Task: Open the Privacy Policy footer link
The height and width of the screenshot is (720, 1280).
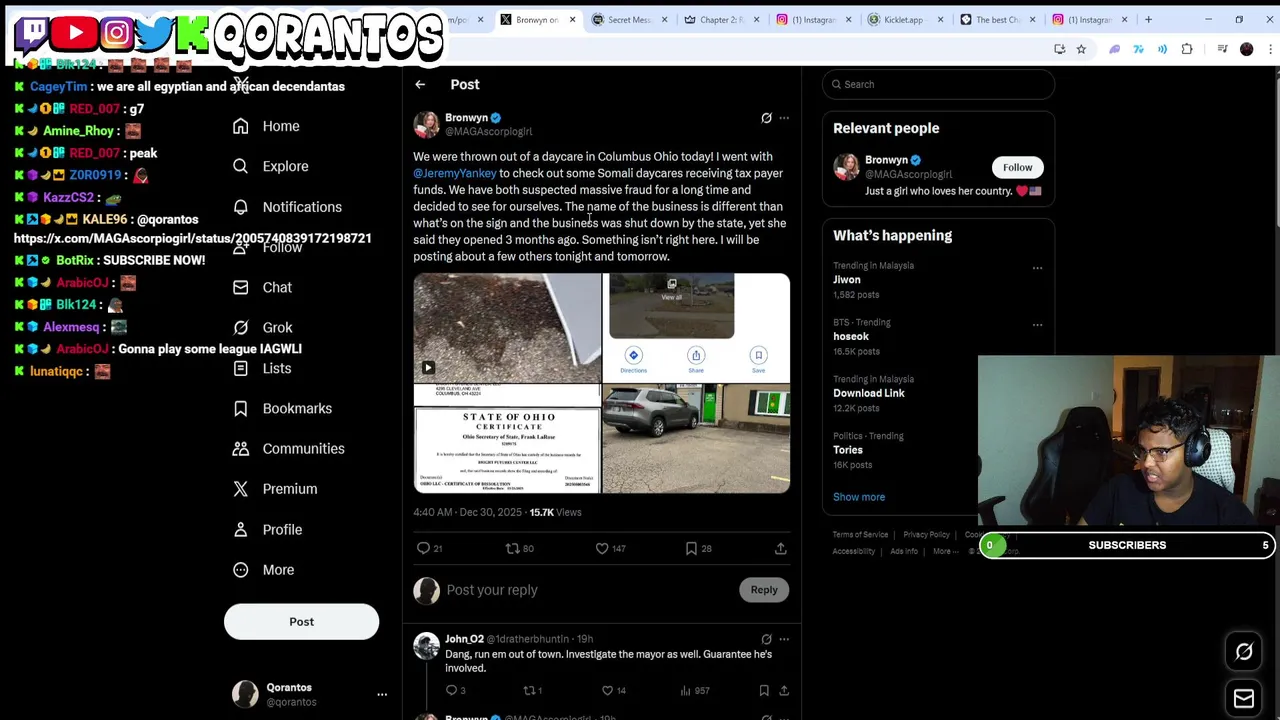Action: pyautogui.click(x=926, y=535)
